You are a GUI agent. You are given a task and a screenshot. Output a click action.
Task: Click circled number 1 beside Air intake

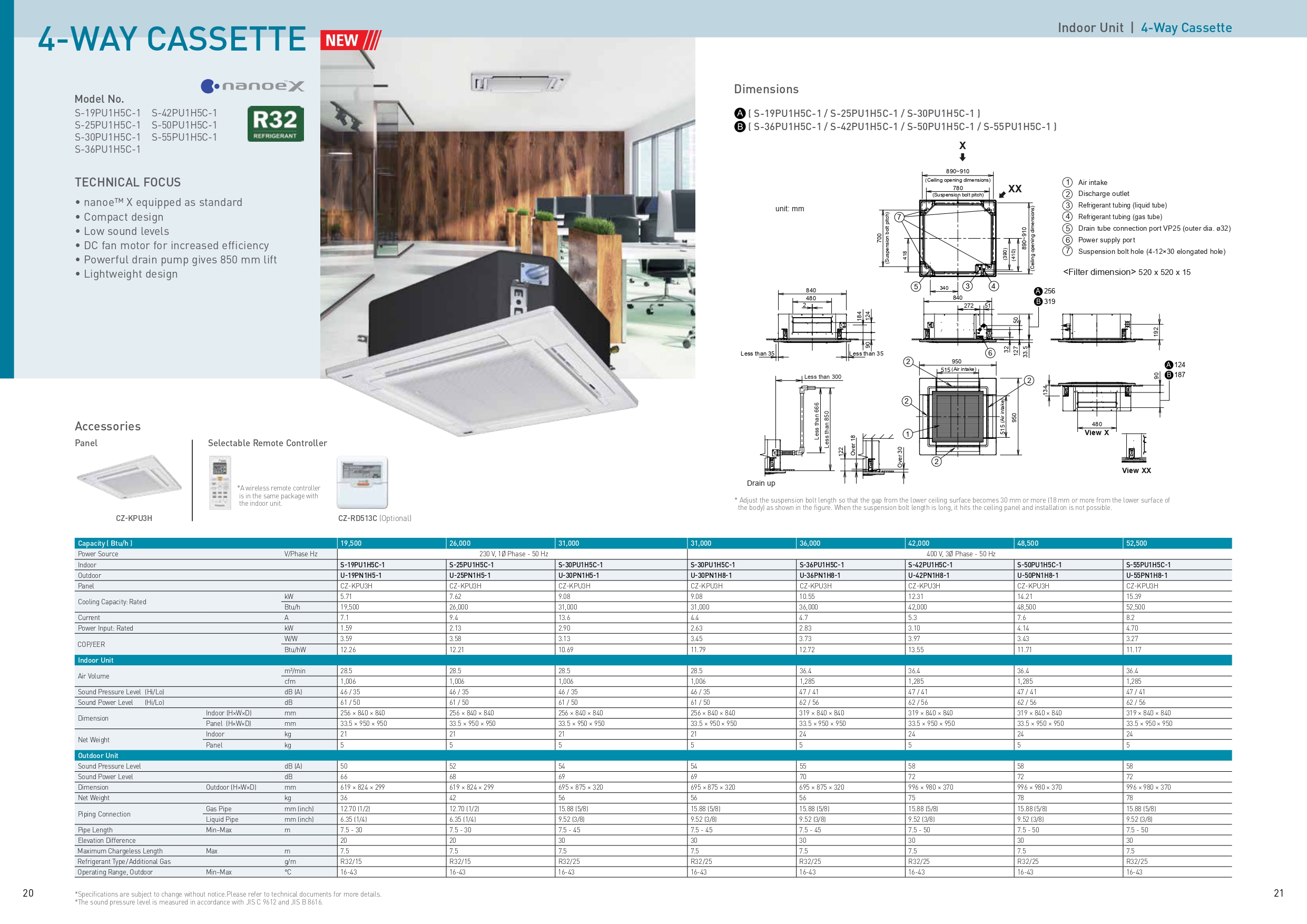click(1067, 182)
